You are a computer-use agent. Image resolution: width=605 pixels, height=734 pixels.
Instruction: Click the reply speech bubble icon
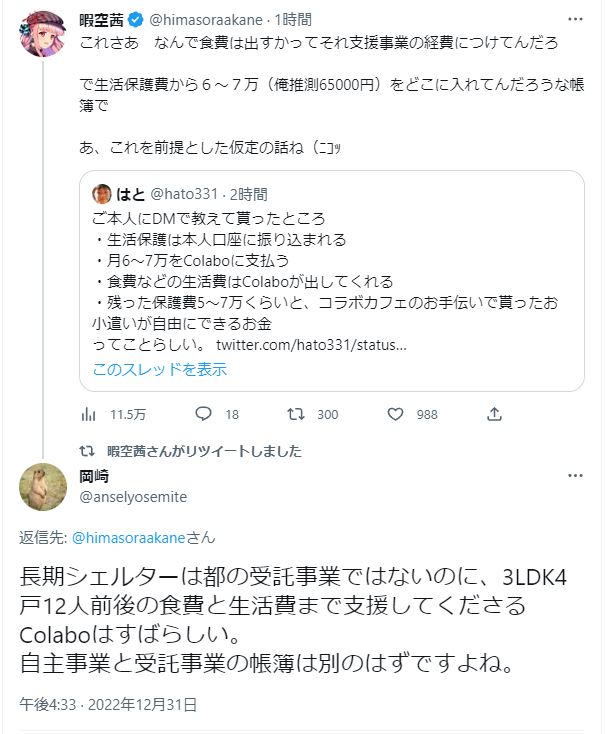(204, 414)
